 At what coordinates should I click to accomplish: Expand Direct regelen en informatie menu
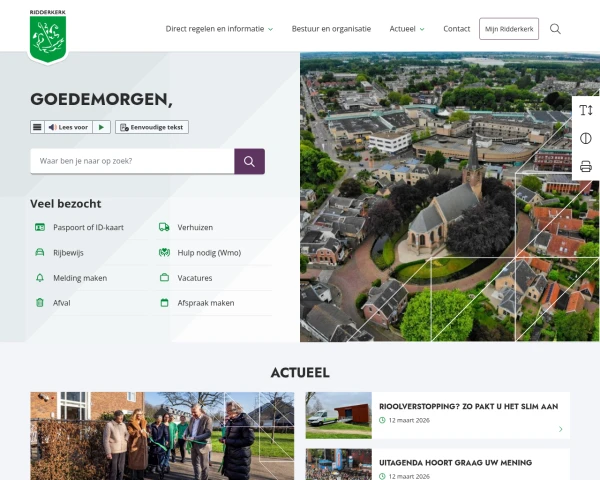218,29
